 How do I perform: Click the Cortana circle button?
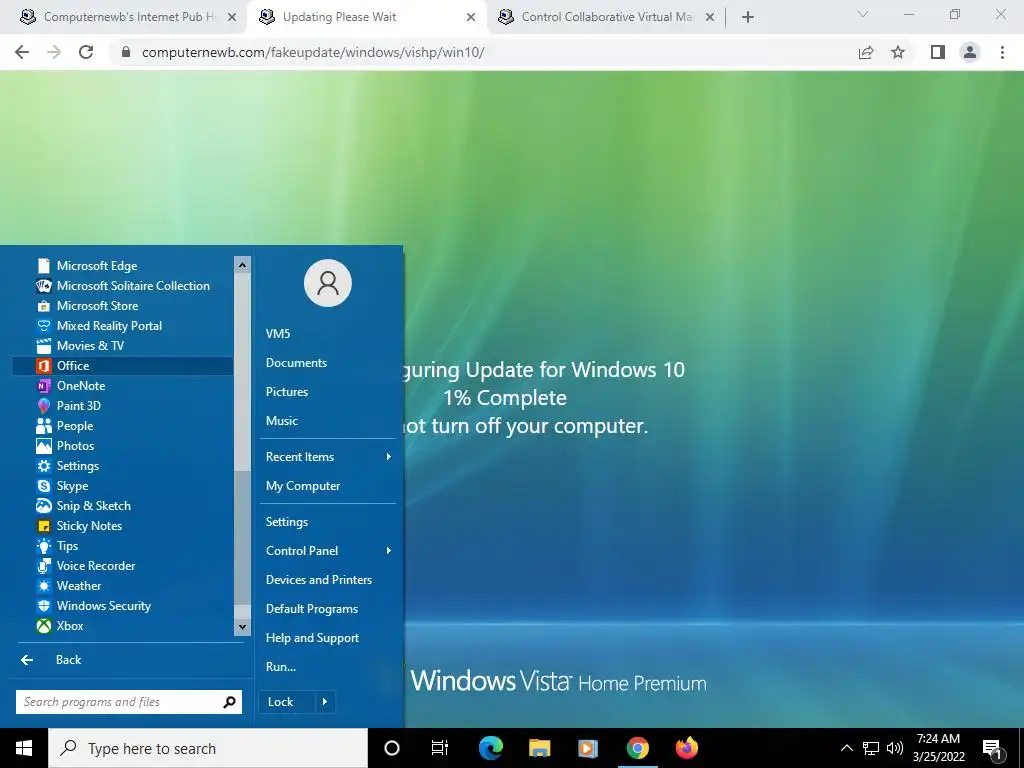pyautogui.click(x=392, y=748)
